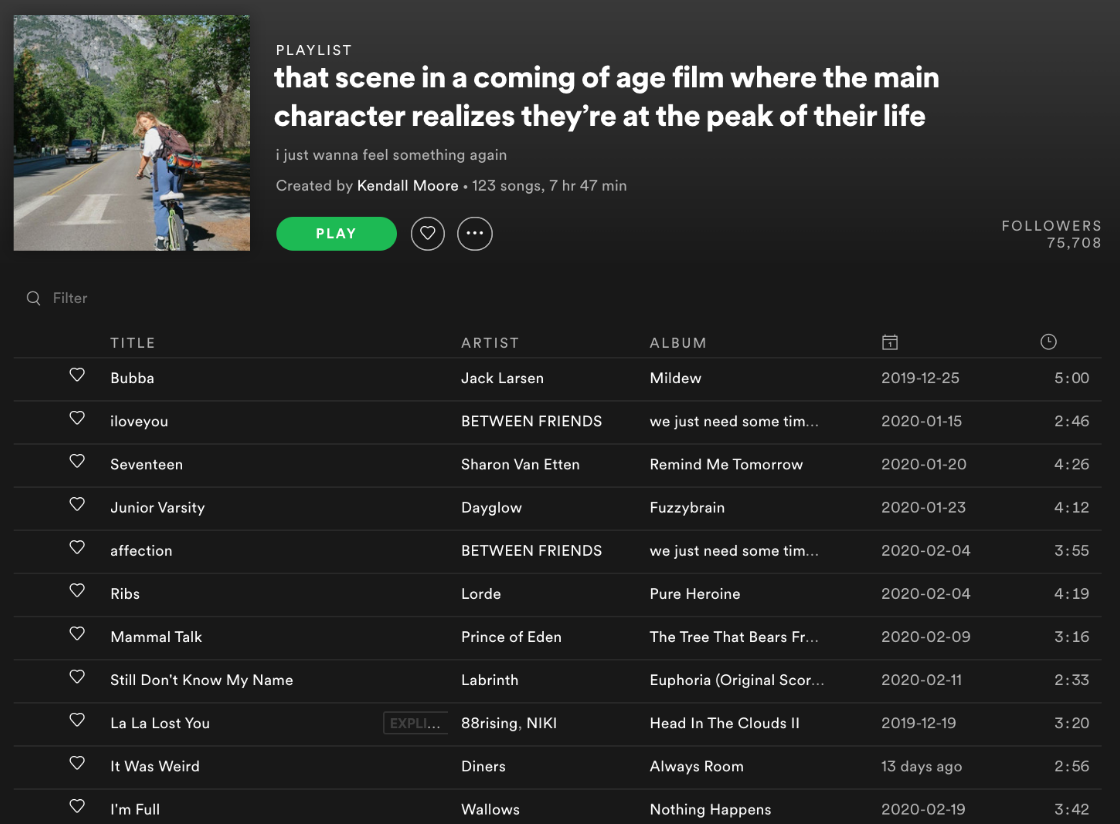Save the affection track via heart

[77, 547]
